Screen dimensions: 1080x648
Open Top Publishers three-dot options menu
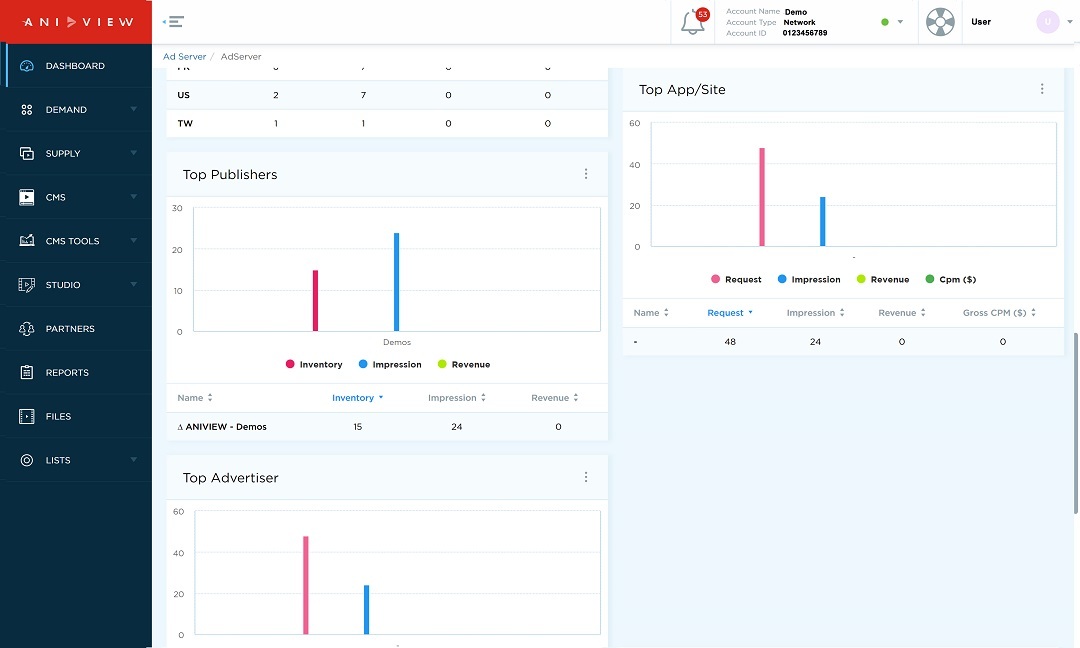(x=586, y=174)
